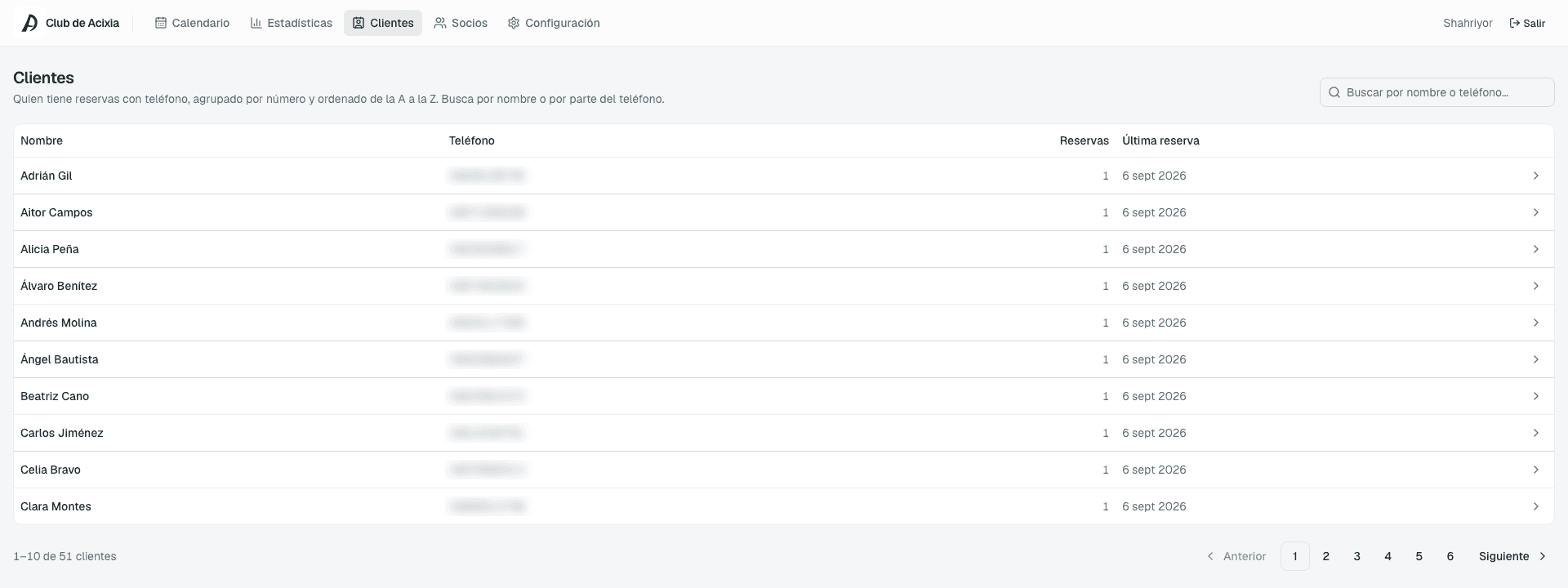Click the chevron for Carlos Jiménez
Image resolution: width=1568 pixels, height=588 pixels.
(1536, 433)
